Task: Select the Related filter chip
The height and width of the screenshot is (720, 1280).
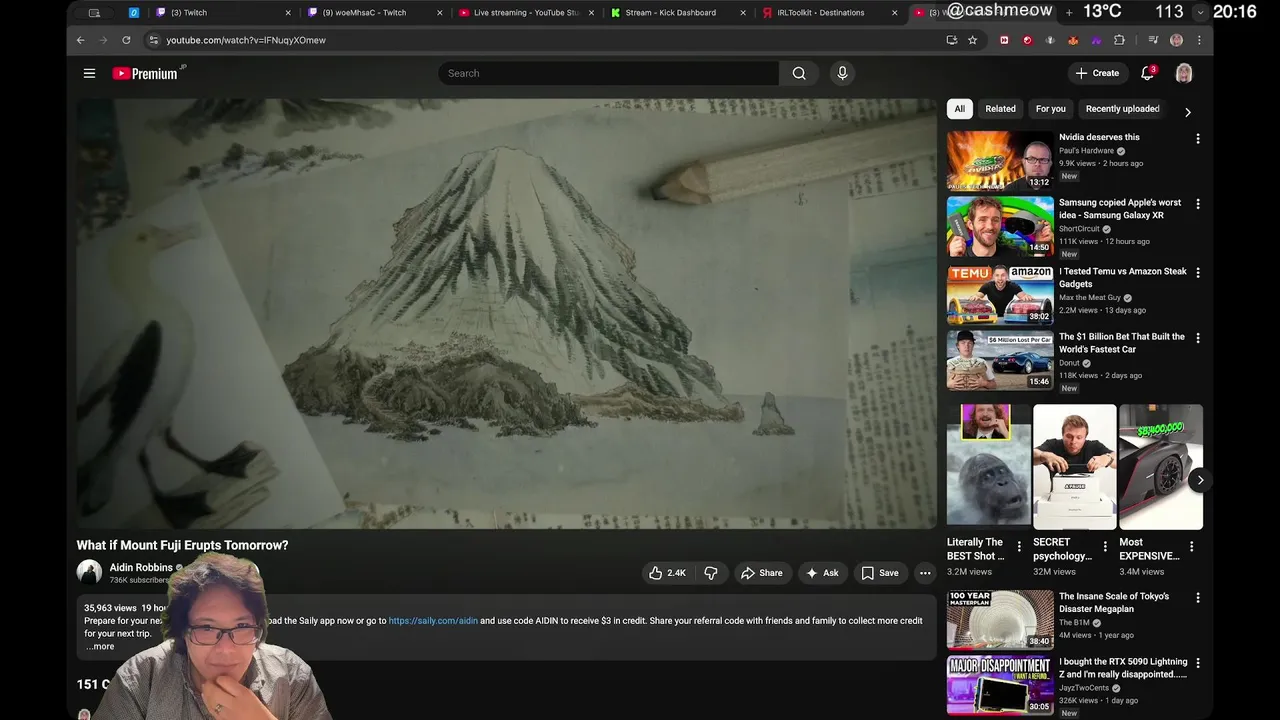Action: click(1000, 109)
